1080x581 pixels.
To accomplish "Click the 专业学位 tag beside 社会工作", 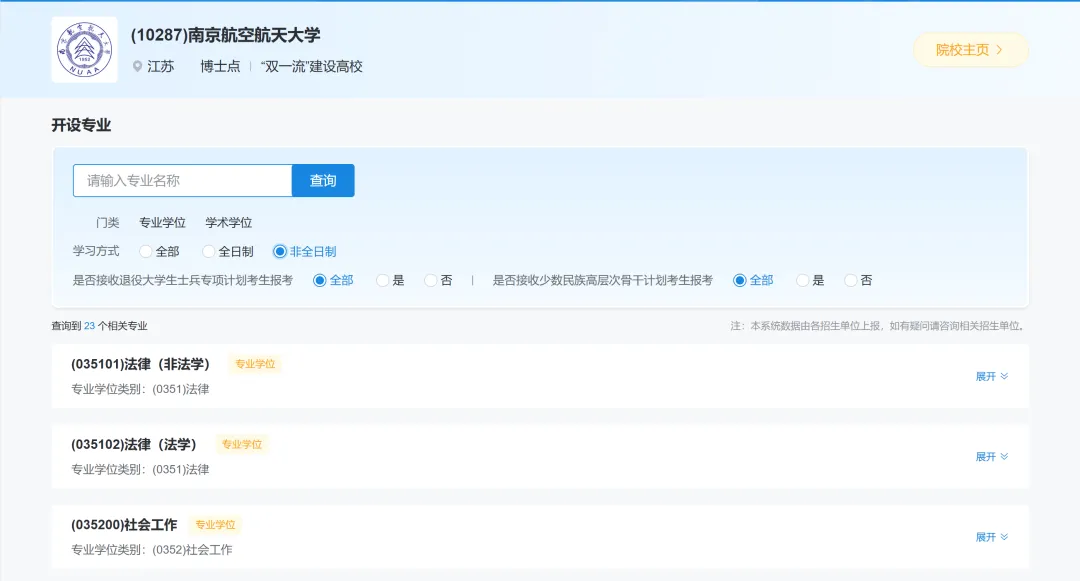I will (x=216, y=525).
